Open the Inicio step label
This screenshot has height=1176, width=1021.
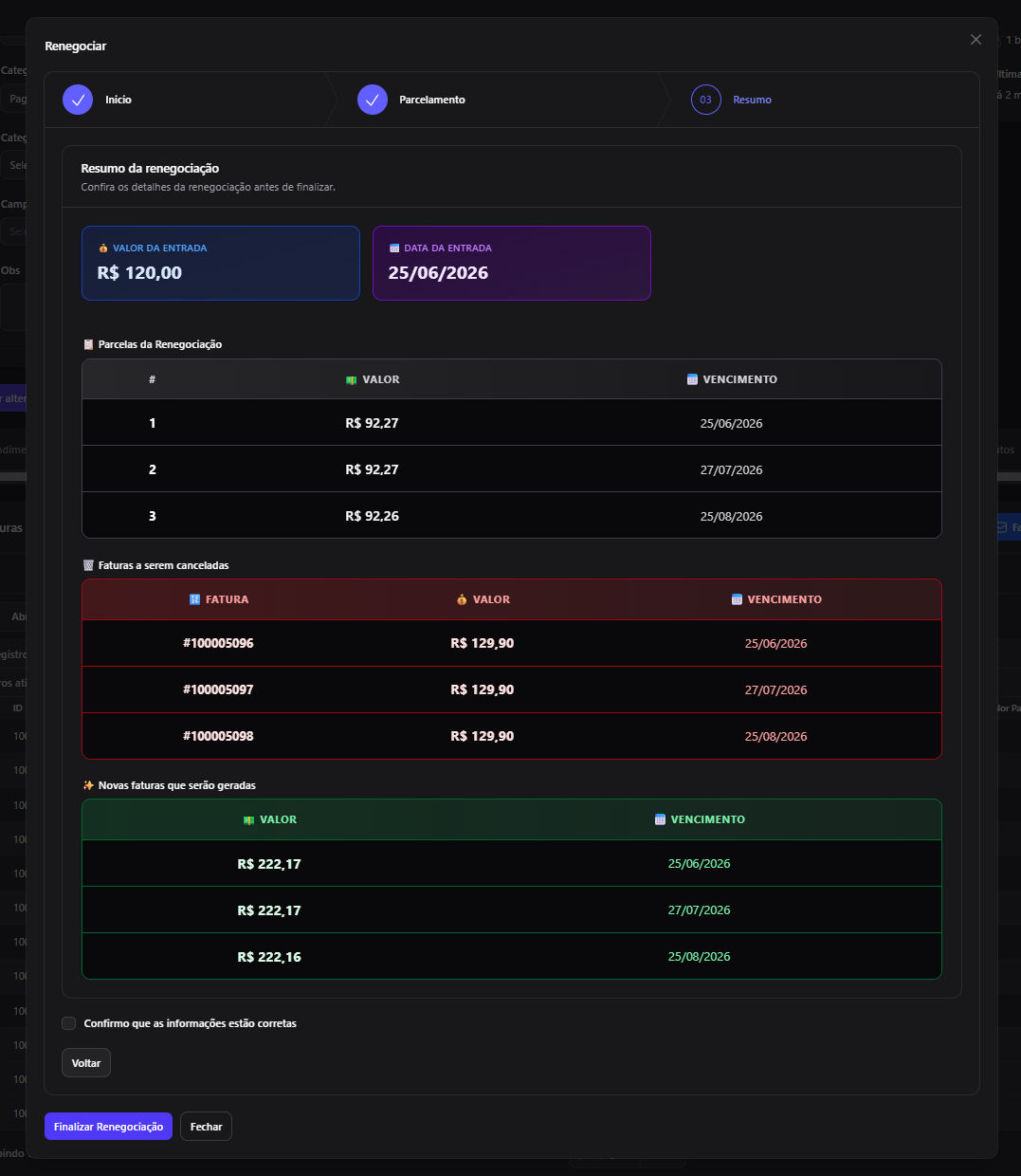pyautogui.click(x=119, y=100)
